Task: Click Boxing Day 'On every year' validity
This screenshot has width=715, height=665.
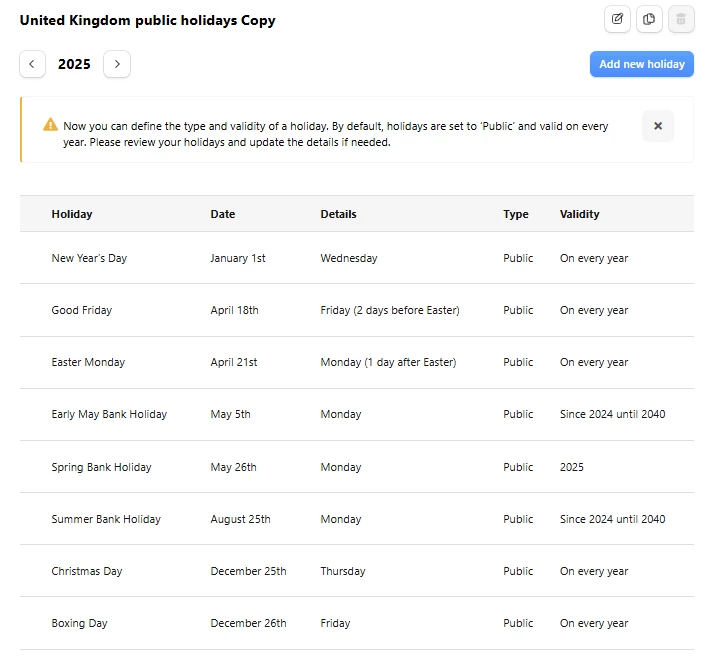Action: pyautogui.click(x=594, y=623)
